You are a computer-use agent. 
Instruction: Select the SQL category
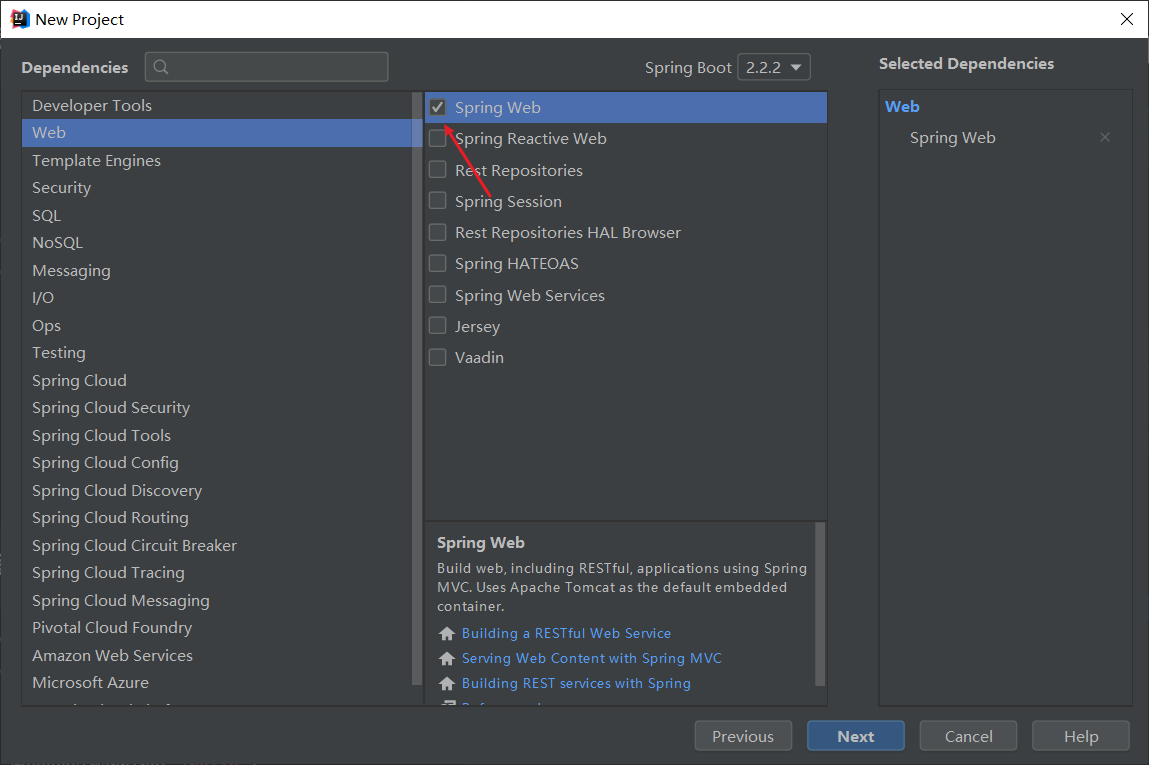[x=46, y=214]
